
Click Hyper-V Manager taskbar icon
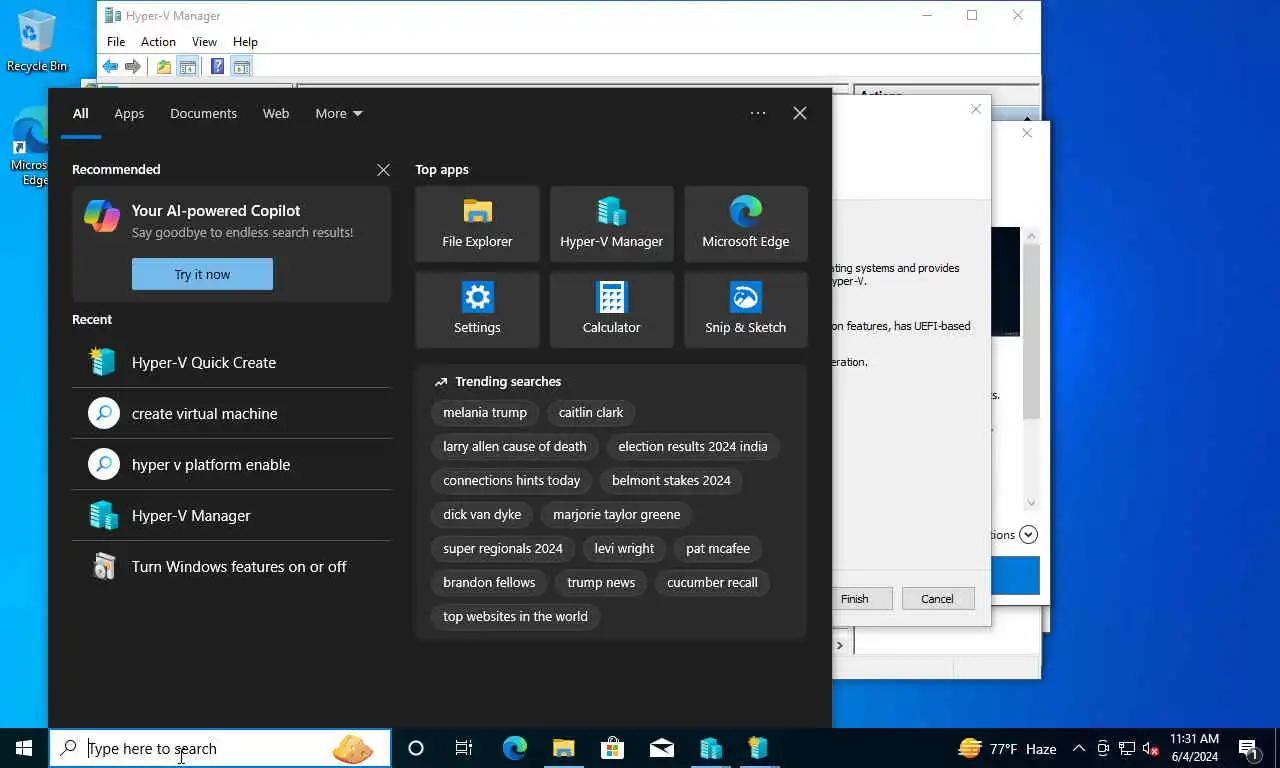tap(710, 748)
